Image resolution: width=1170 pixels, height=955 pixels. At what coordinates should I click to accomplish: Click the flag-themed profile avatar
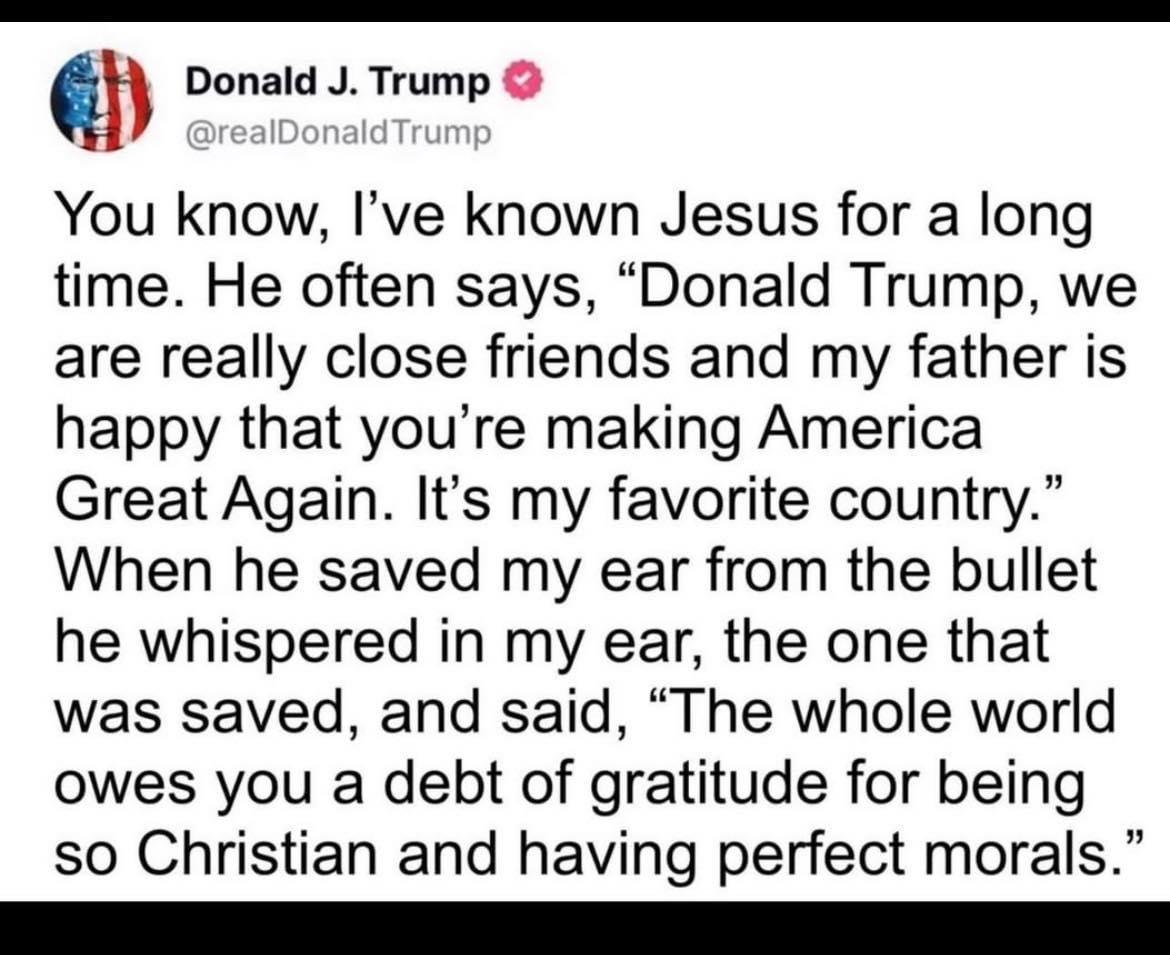101,100
